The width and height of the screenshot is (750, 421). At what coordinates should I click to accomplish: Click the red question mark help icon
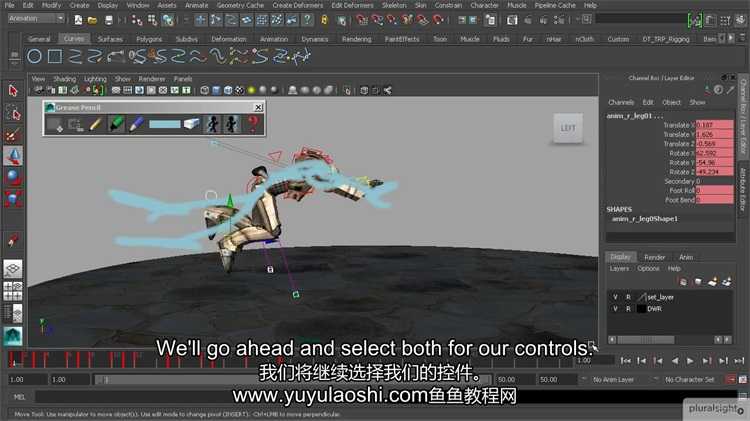click(x=253, y=124)
